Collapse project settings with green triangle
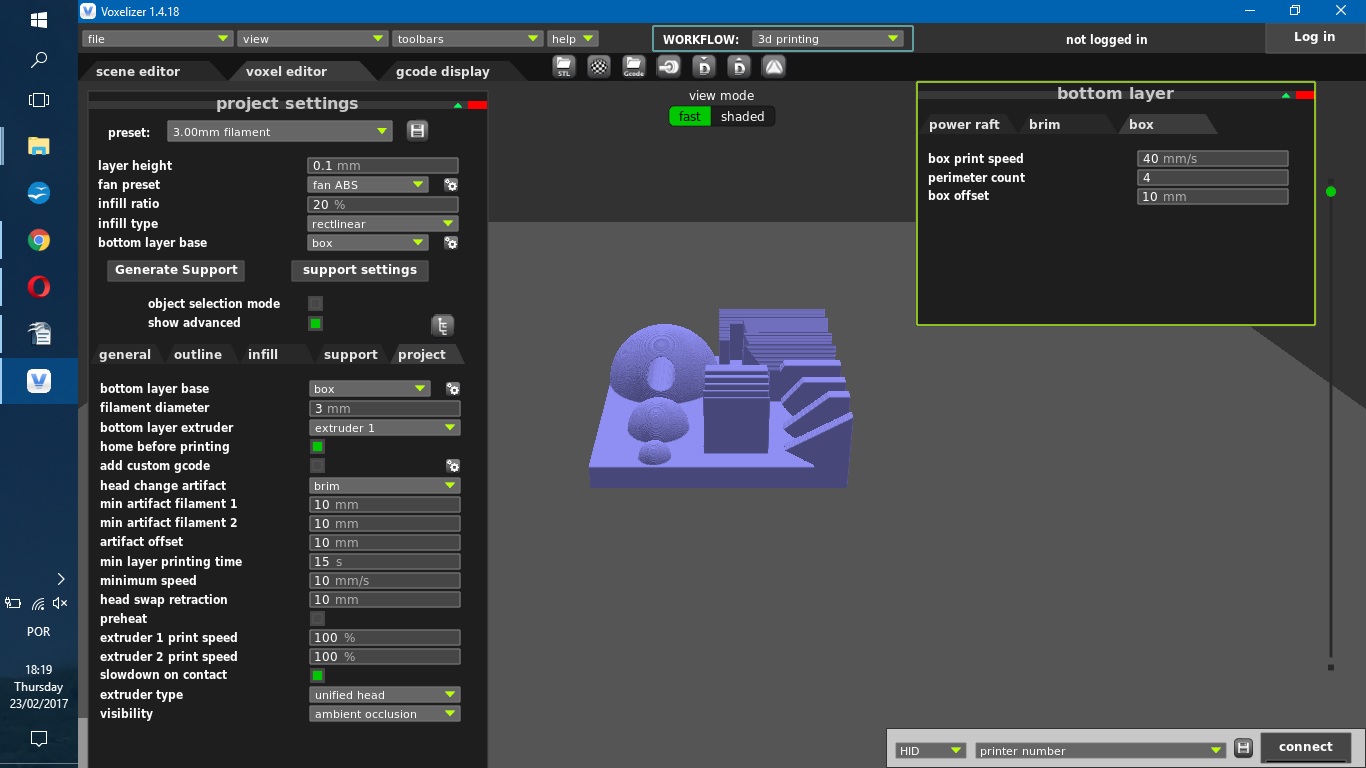This screenshot has height=768, width=1366. point(458,105)
